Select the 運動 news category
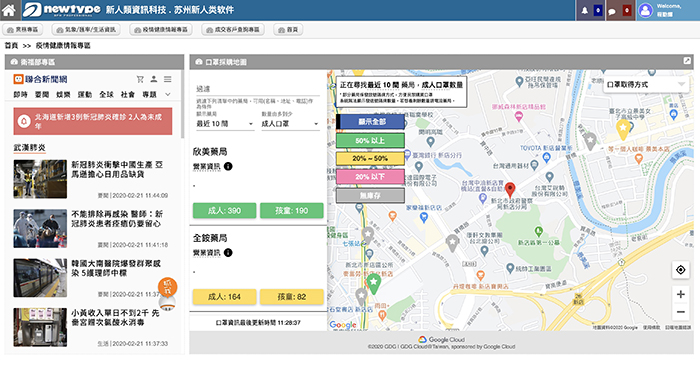The height and width of the screenshot is (365, 700). coord(85,95)
